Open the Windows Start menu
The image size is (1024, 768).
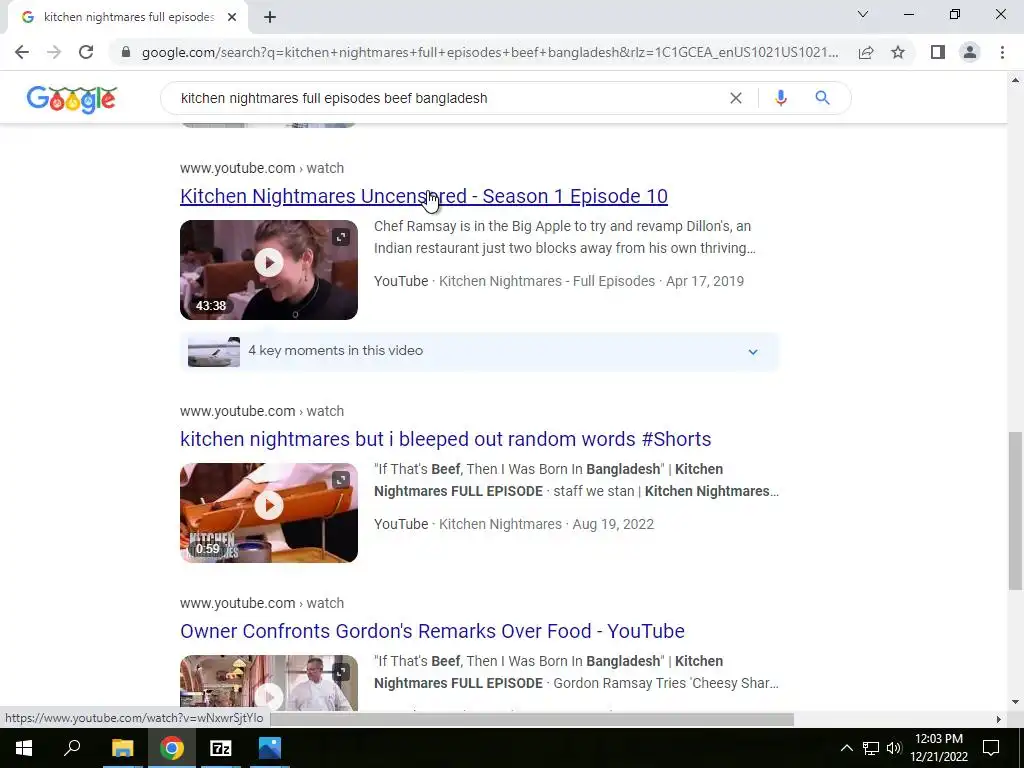[x=24, y=748]
